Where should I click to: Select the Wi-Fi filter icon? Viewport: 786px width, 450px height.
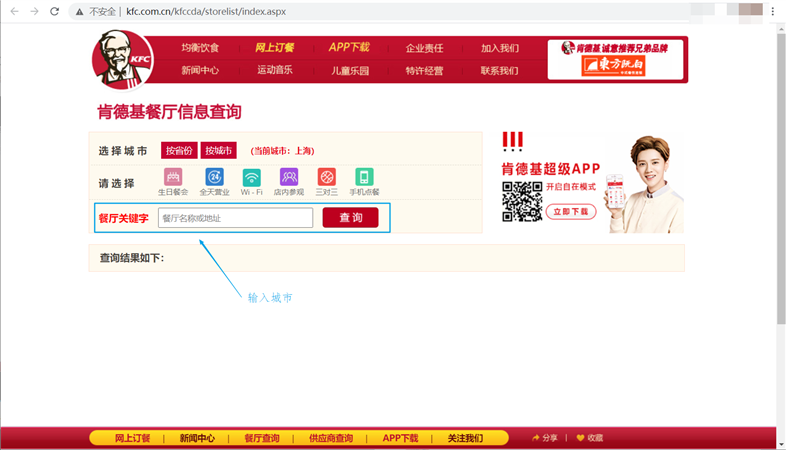(252, 177)
